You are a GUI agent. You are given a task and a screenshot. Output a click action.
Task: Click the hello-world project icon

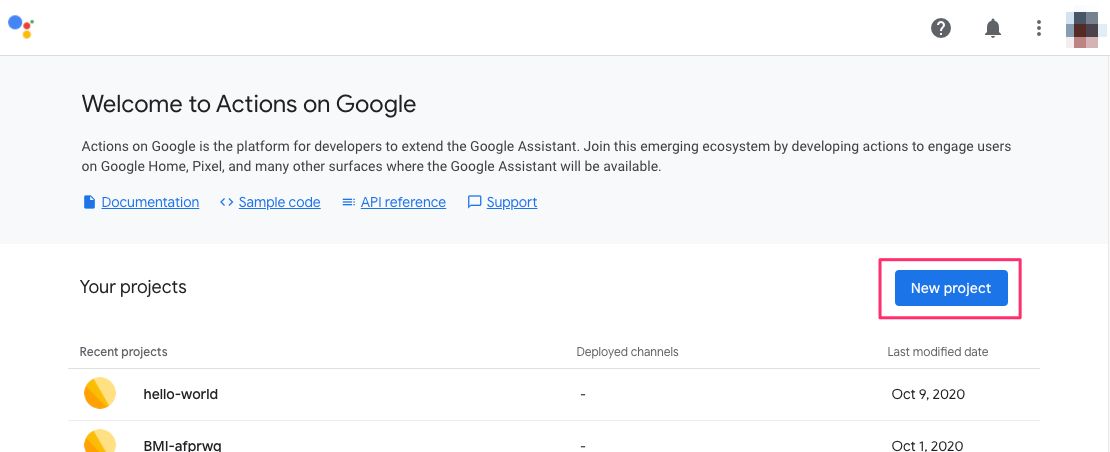(100, 393)
